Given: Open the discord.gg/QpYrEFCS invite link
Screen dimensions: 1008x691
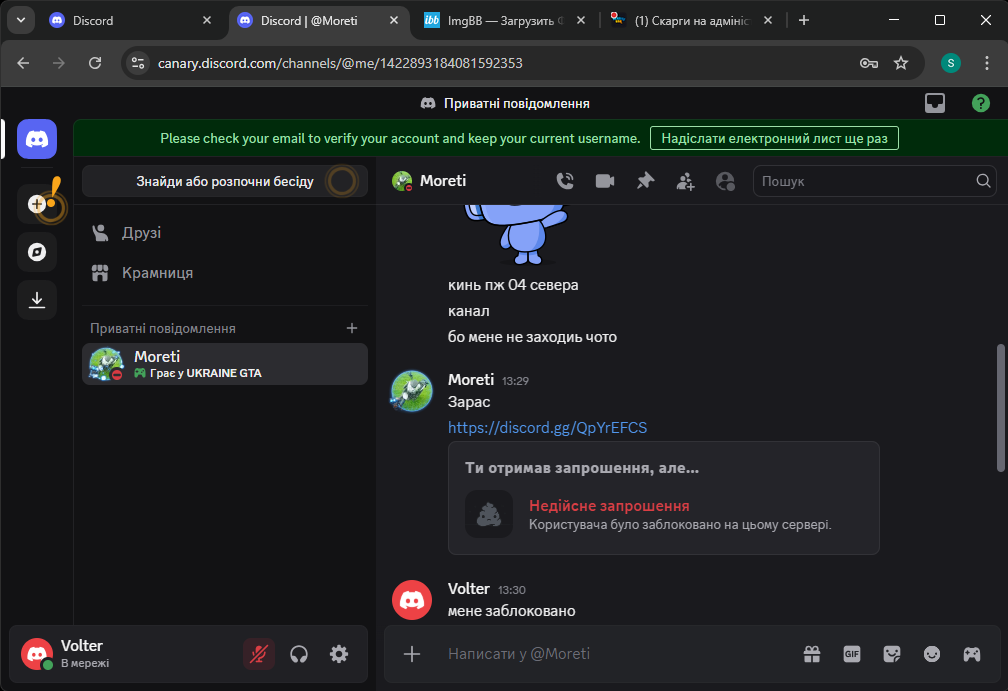Looking at the screenshot, I should pyautogui.click(x=547, y=427).
